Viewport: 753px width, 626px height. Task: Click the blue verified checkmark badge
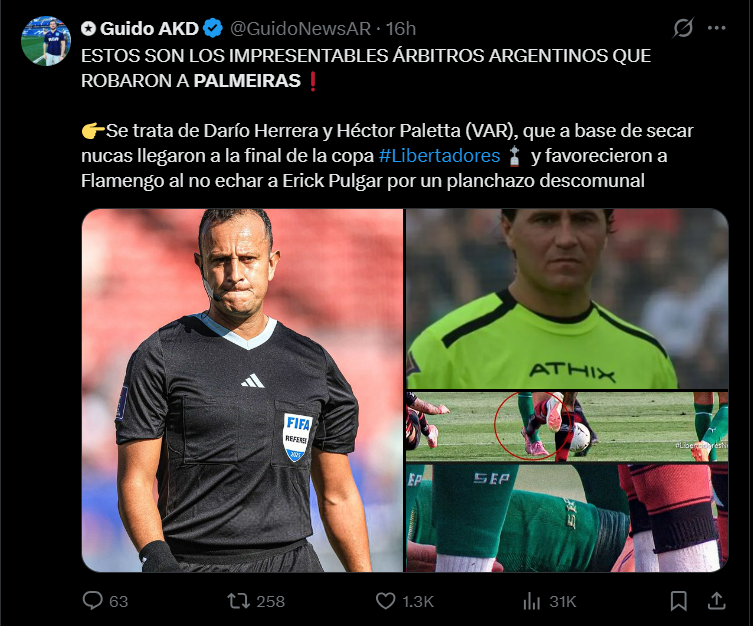213,28
